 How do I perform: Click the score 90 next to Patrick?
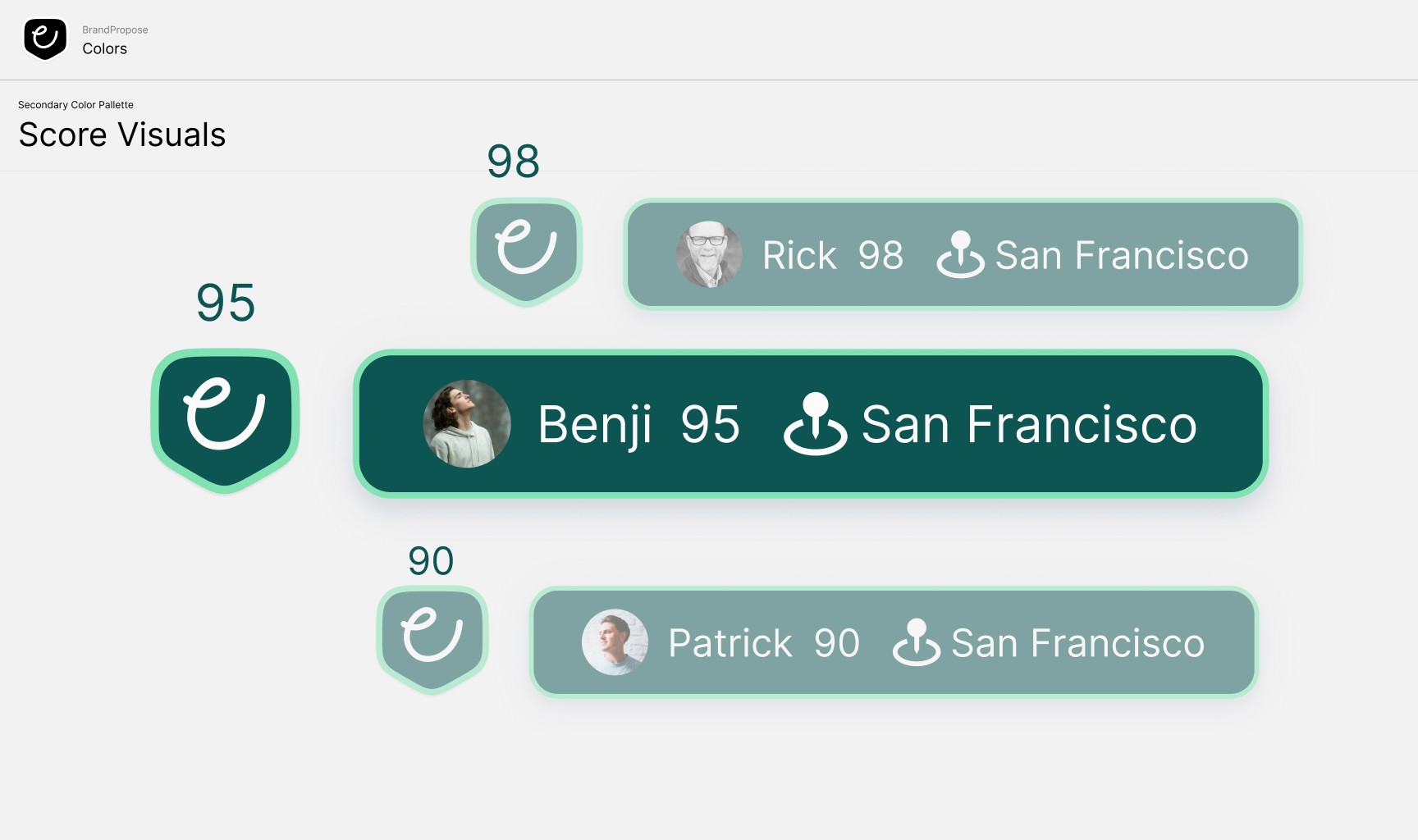click(x=837, y=643)
